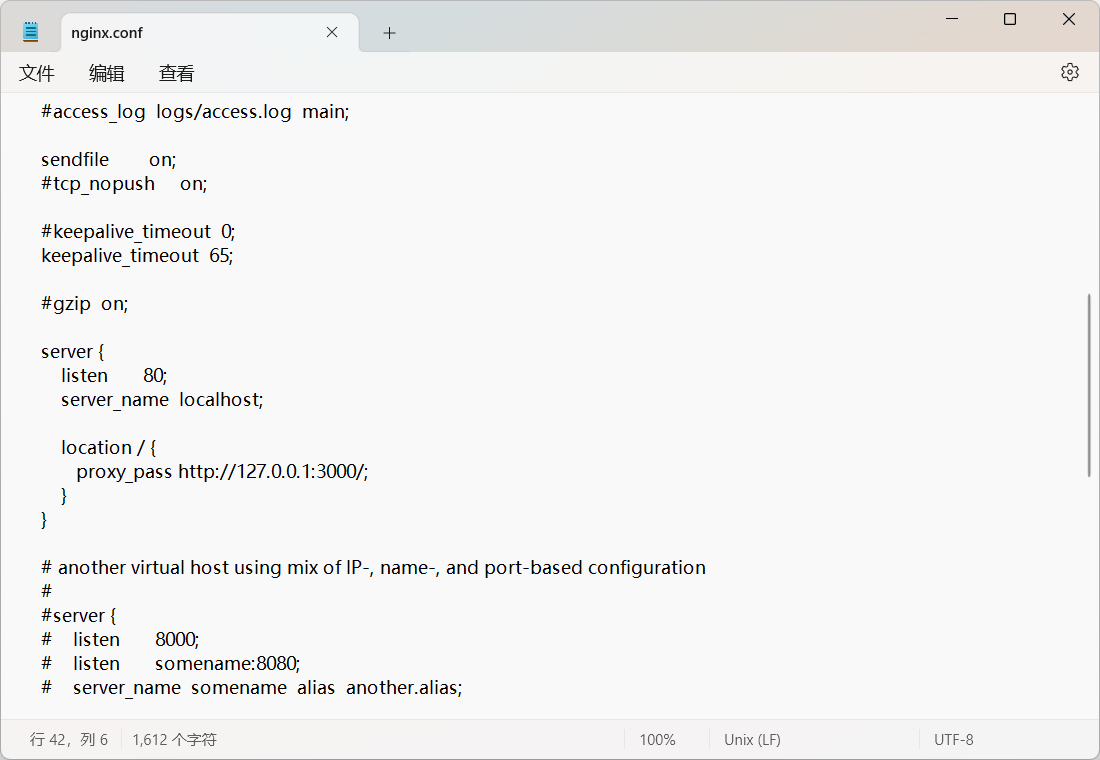Click the uncommented 'server {' line
The width and height of the screenshot is (1100, 760).
[x=72, y=352]
